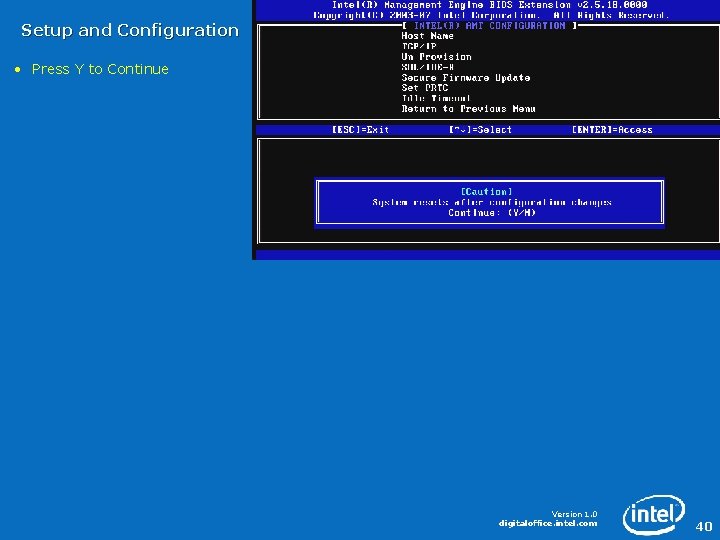The height and width of the screenshot is (540, 720).
Task: Click the Version 1.0 label
Action: pyautogui.click(x=574, y=514)
